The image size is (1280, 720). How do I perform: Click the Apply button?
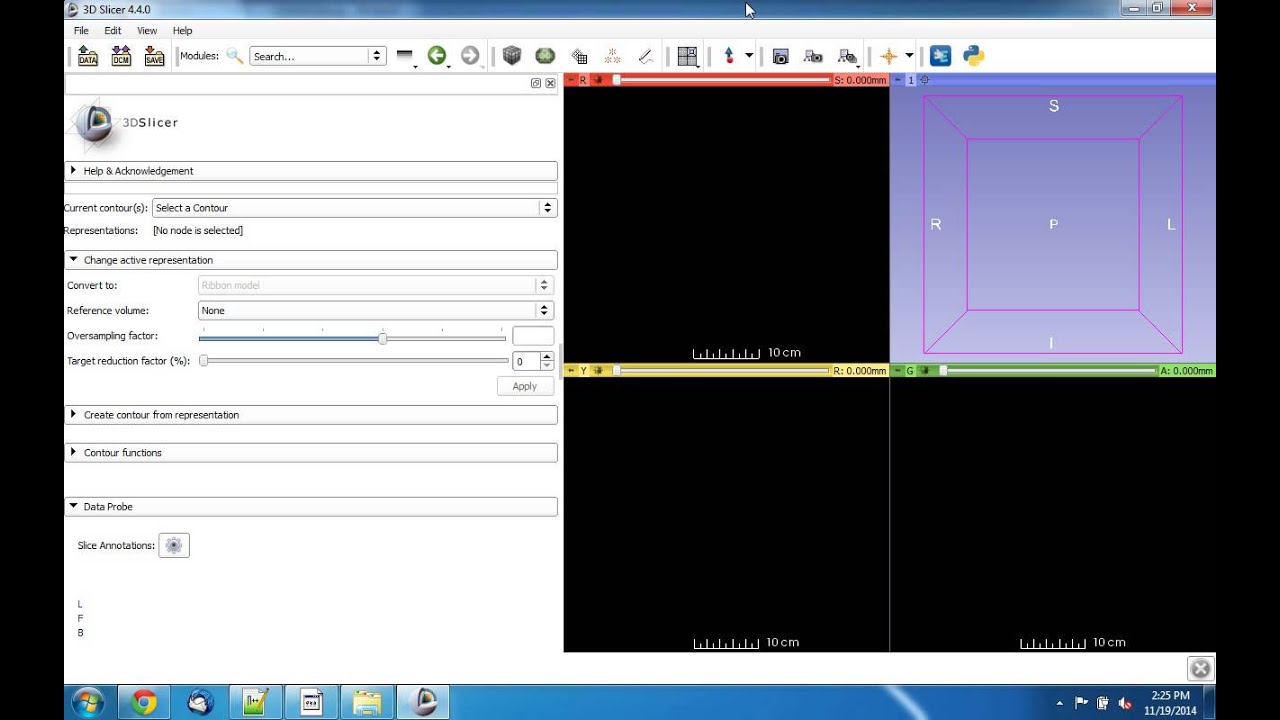click(525, 386)
